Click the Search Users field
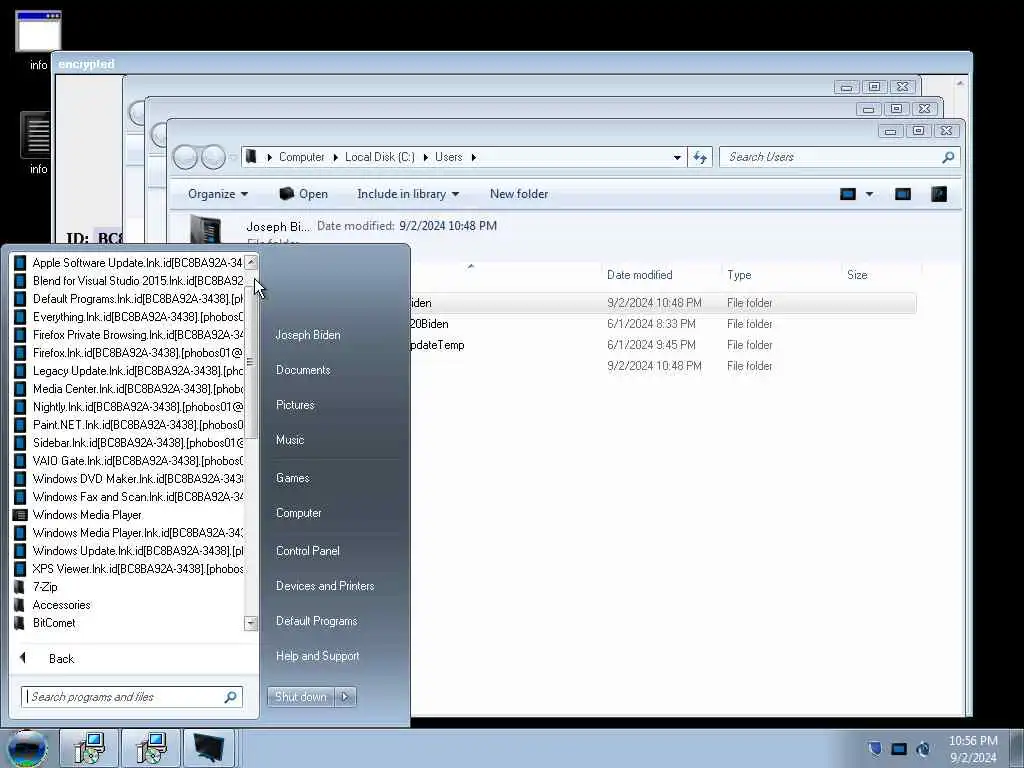This screenshot has width=1024, height=768. (840, 157)
